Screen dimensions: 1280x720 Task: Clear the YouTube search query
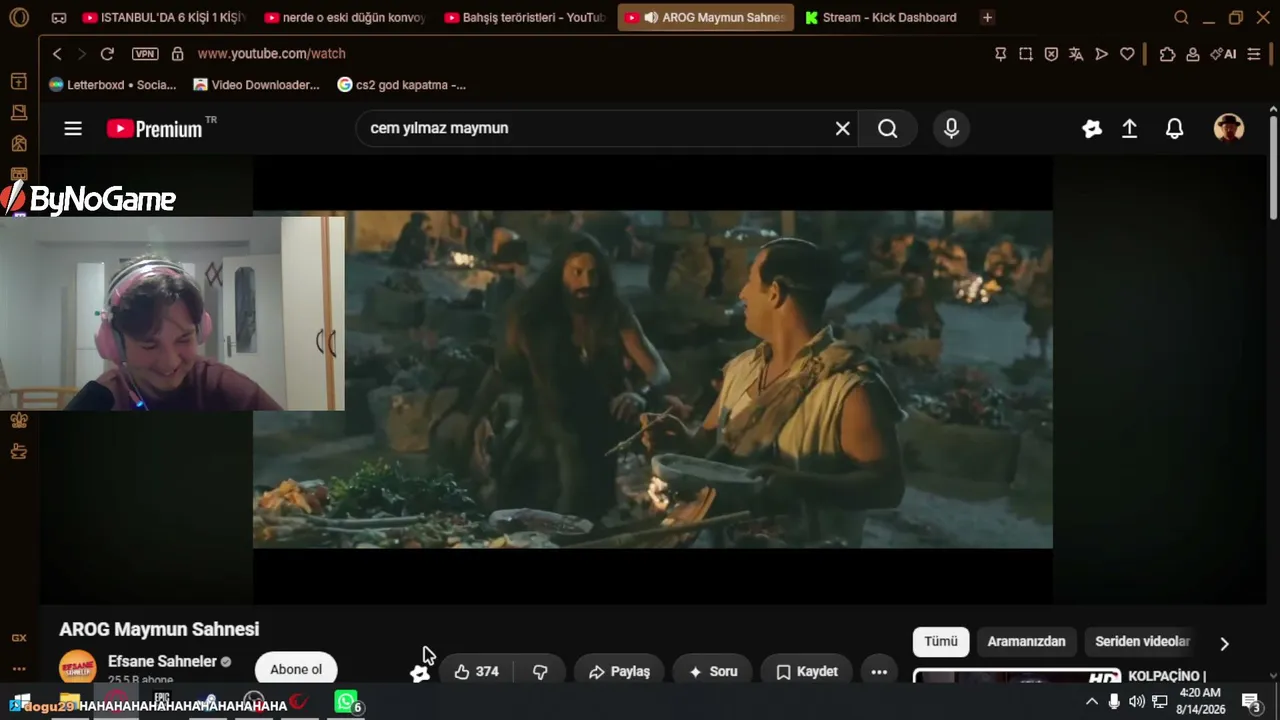843,128
